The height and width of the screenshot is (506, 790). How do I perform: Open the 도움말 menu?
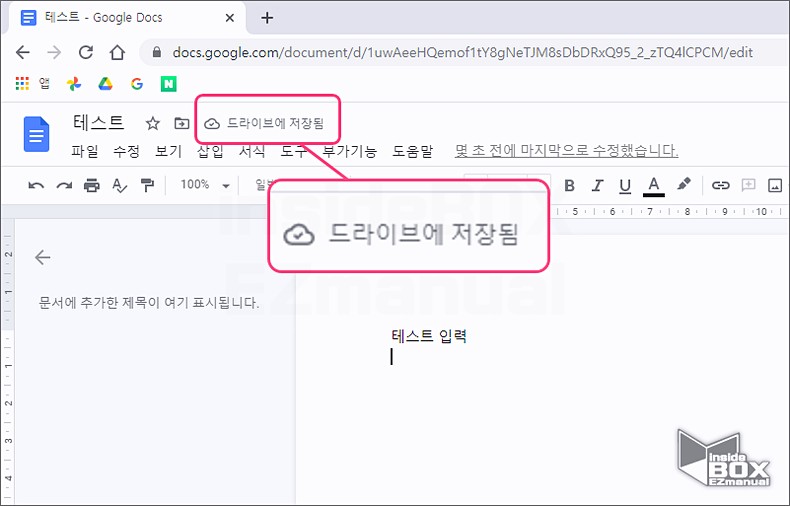tap(413, 152)
